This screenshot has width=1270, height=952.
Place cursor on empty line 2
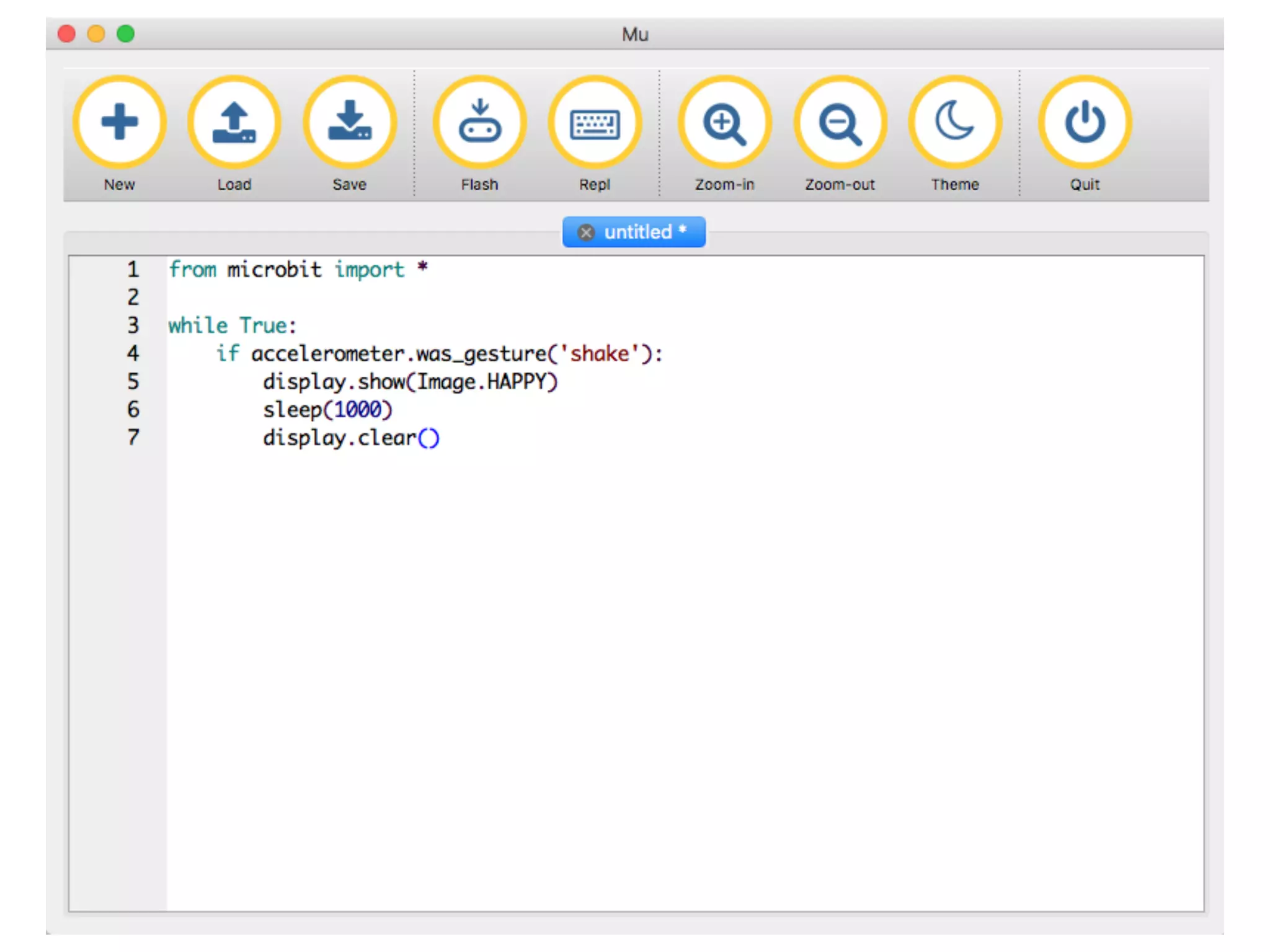coord(248,297)
